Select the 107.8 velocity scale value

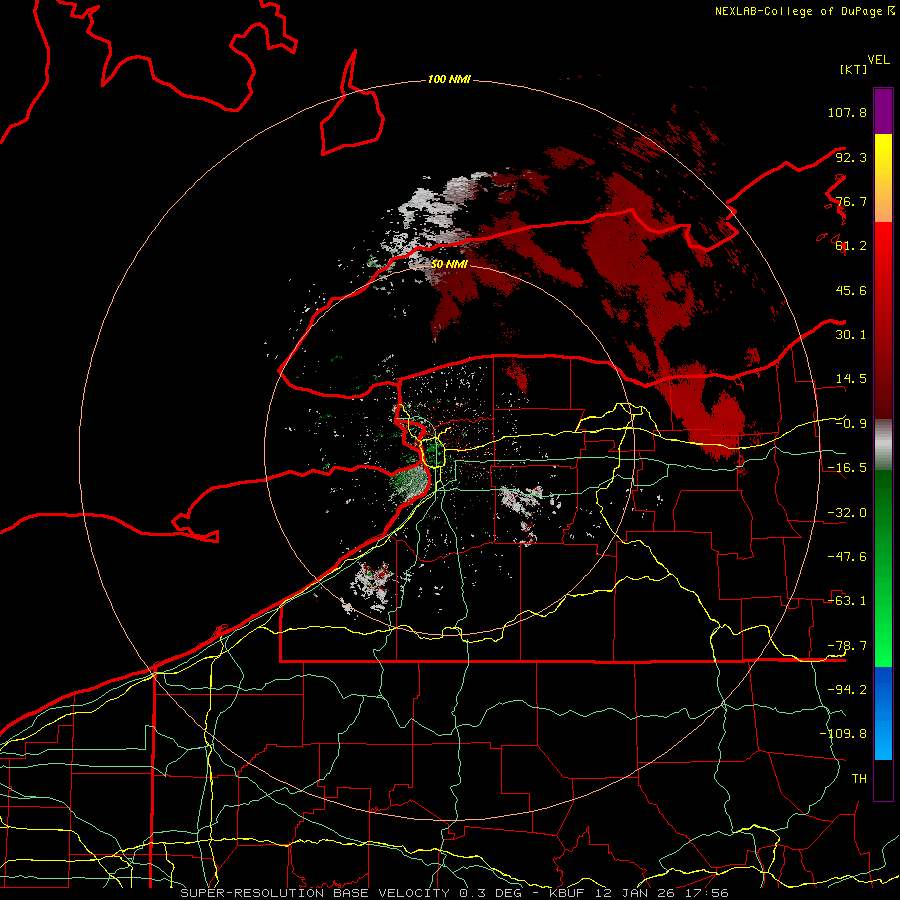coord(847,112)
